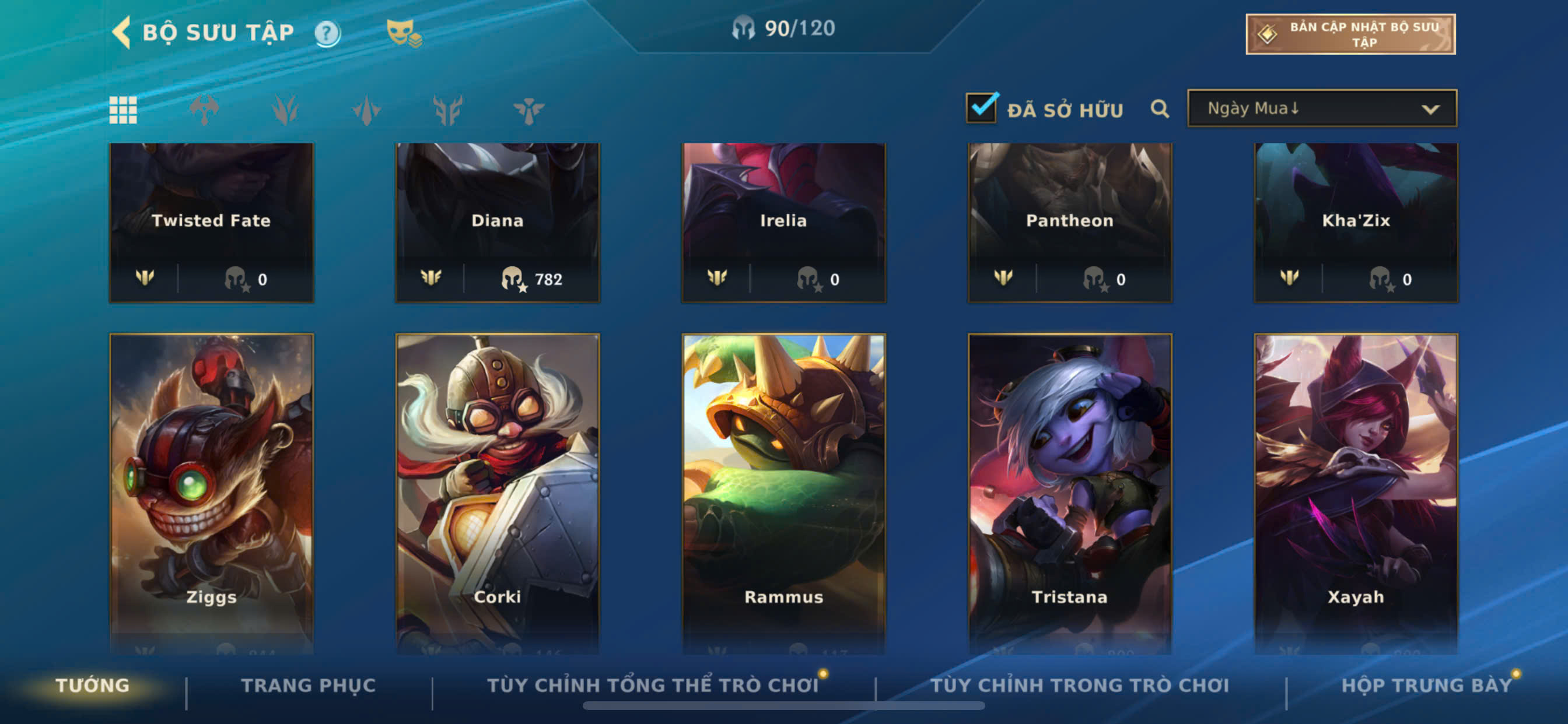Open the Ngày Mua sort dropdown
Viewport: 1568px width, 724px height.
[1322, 108]
